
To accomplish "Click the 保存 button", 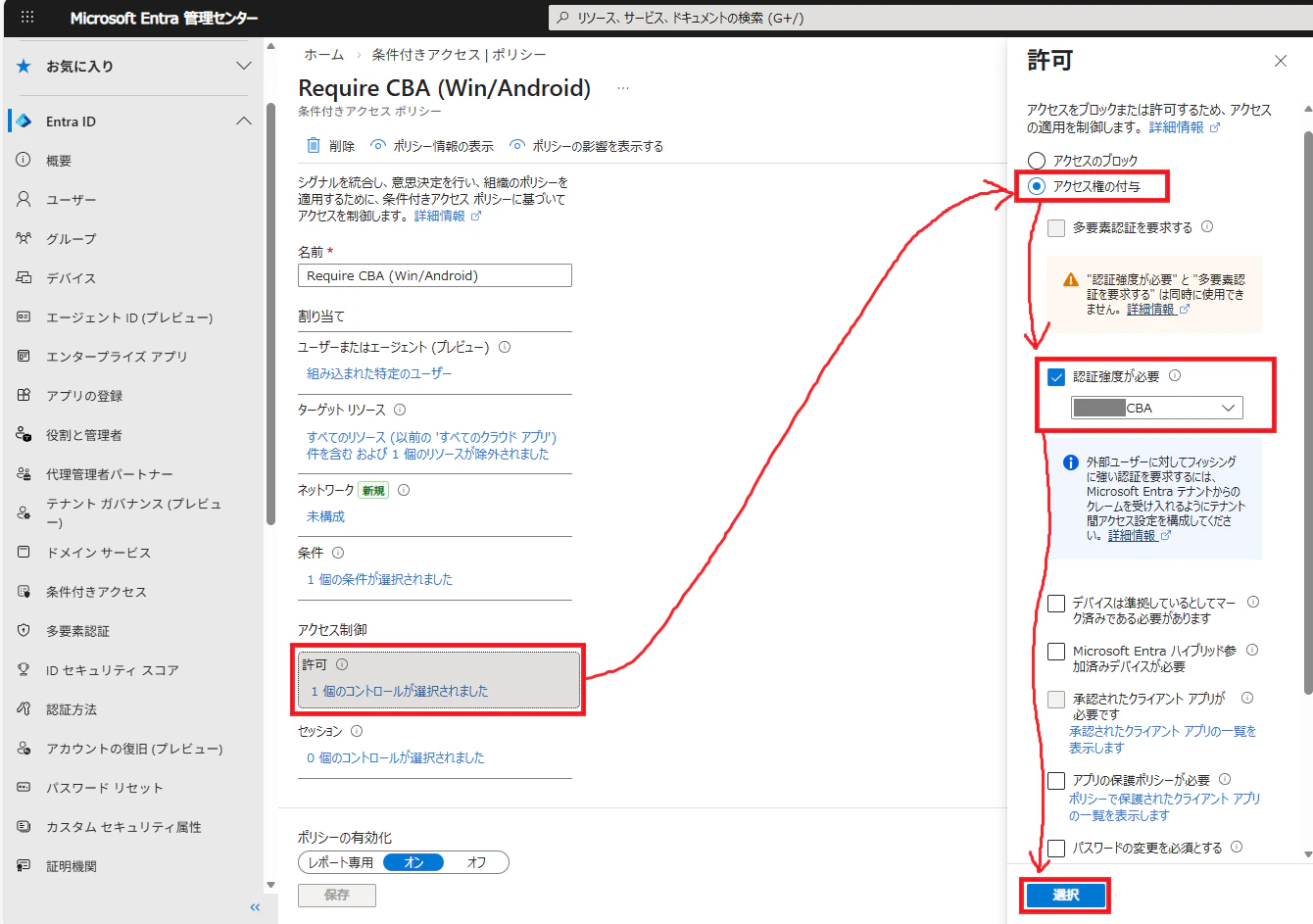I will 337,895.
